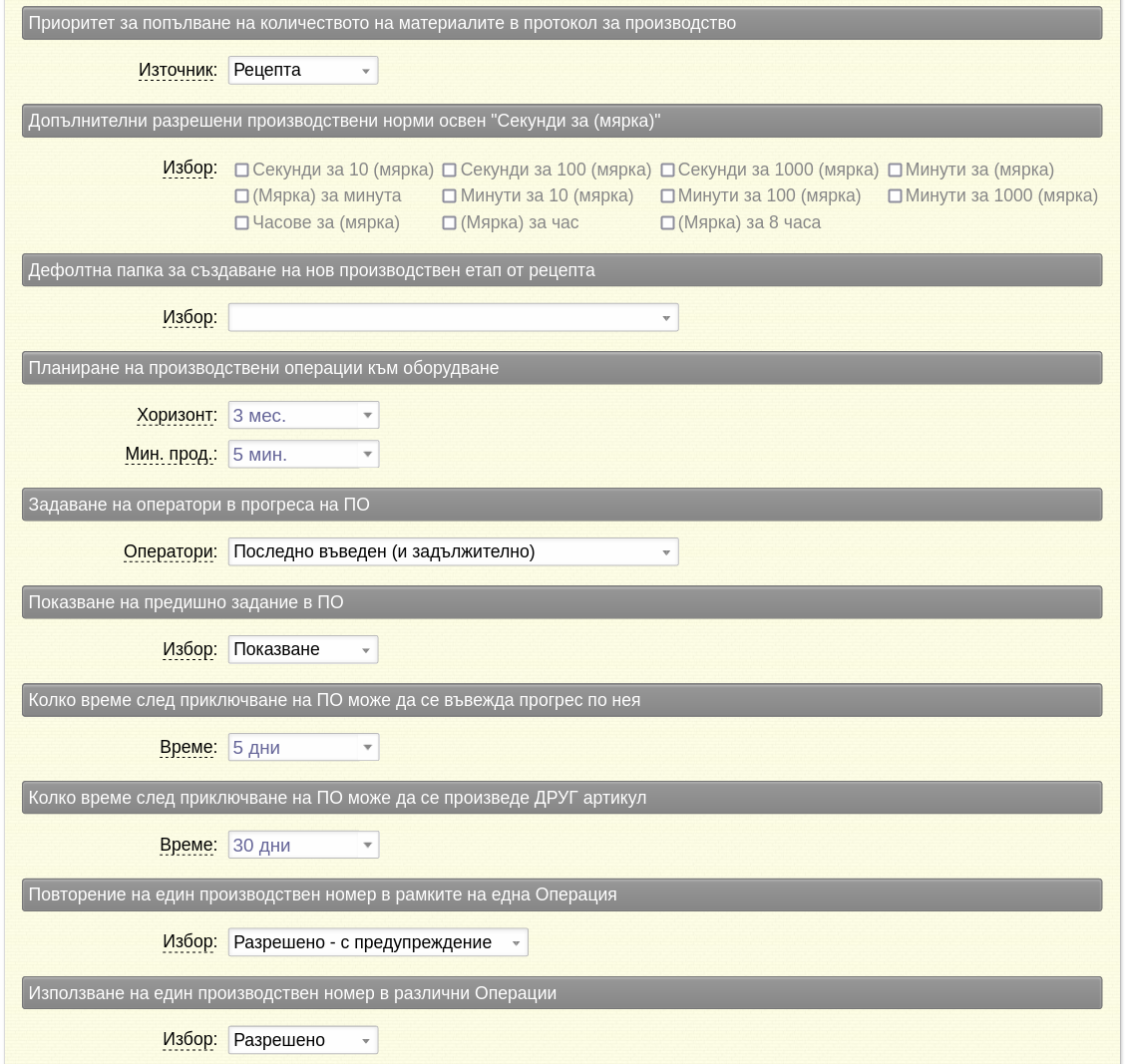The image size is (1125, 1064).
Task: Open the Източник dropdown showing Рецепта
Action: tap(303, 71)
